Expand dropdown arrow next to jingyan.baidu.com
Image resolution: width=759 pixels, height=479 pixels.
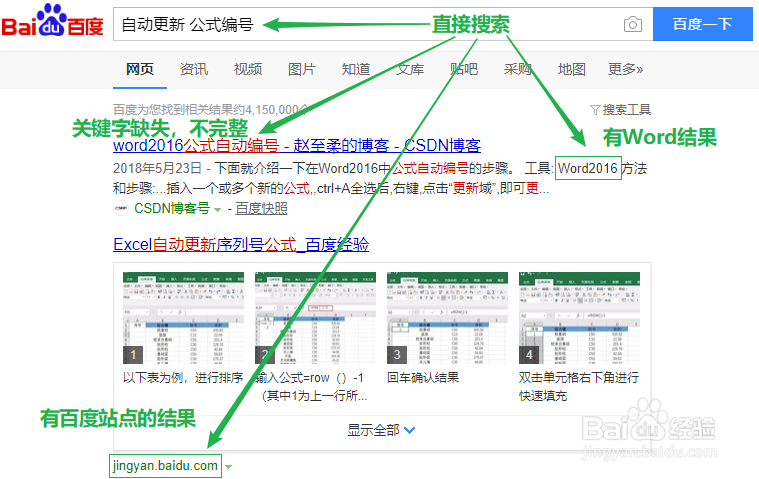click(x=228, y=467)
